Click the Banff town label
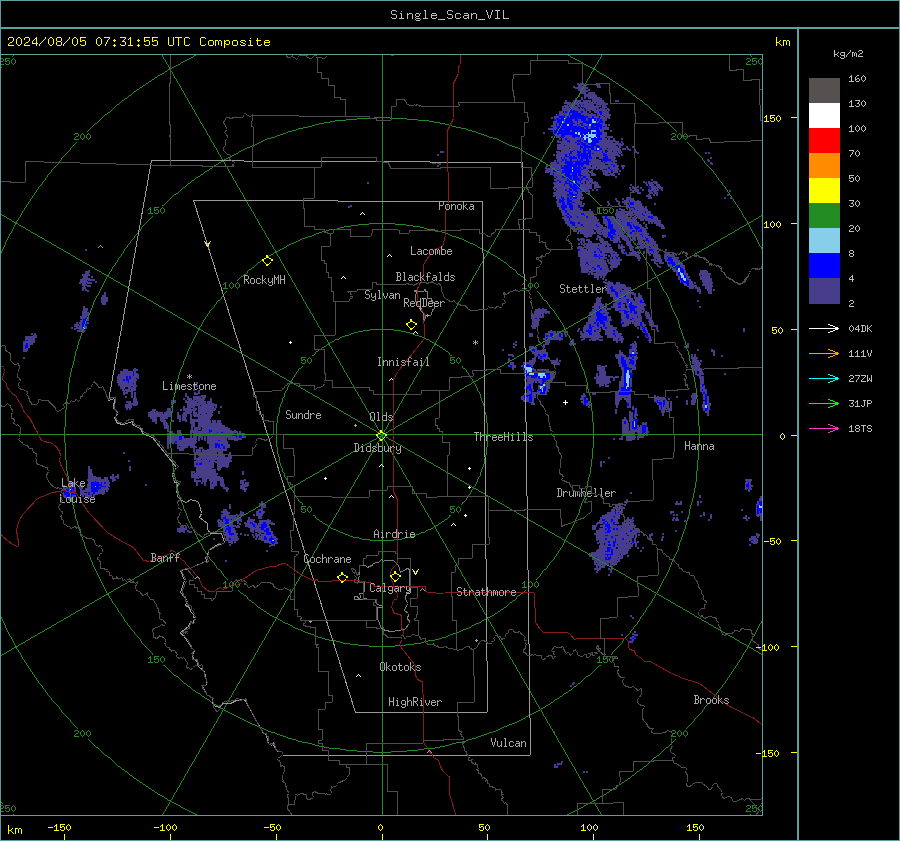The height and width of the screenshot is (841, 900). coord(165,557)
